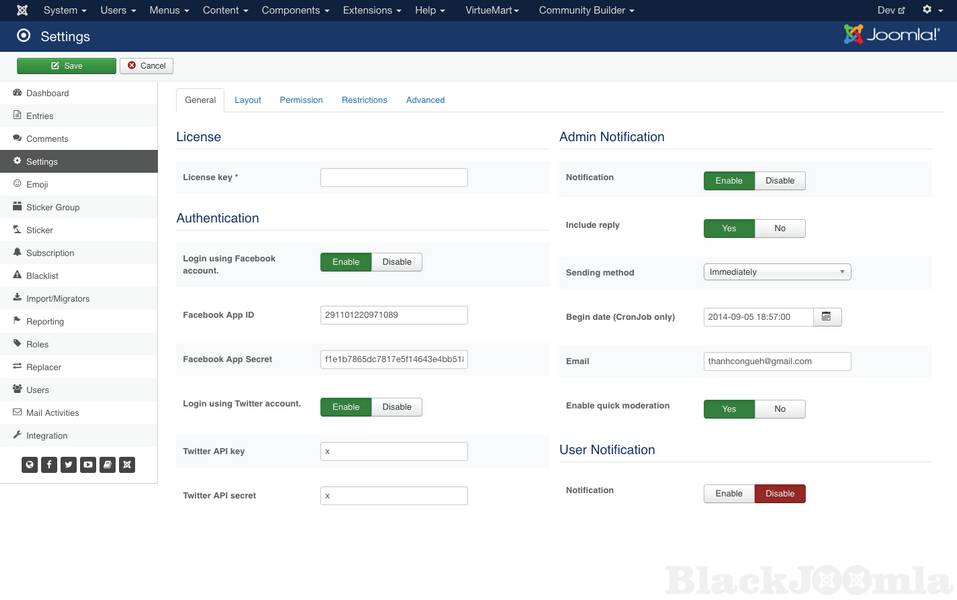Open the Community Builder dropdown menu
The height and width of the screenshot is (600, 957).
[587, 10]
